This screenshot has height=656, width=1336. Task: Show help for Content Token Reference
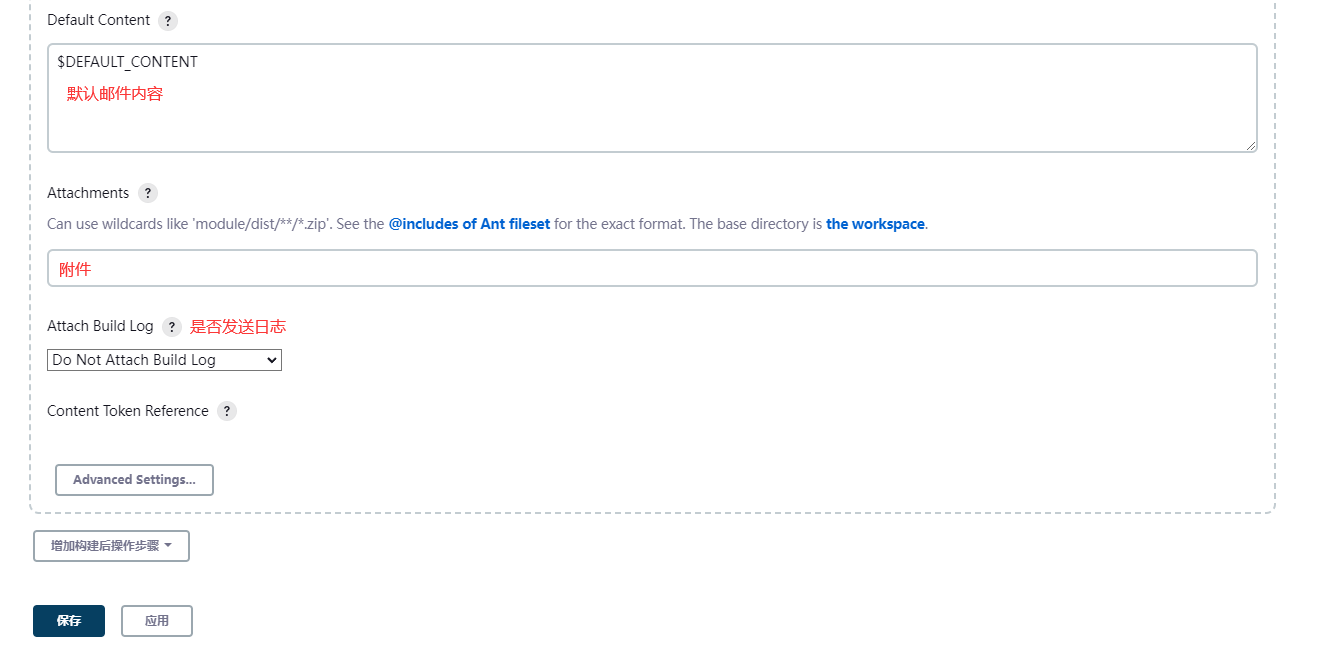pos(227,411)
